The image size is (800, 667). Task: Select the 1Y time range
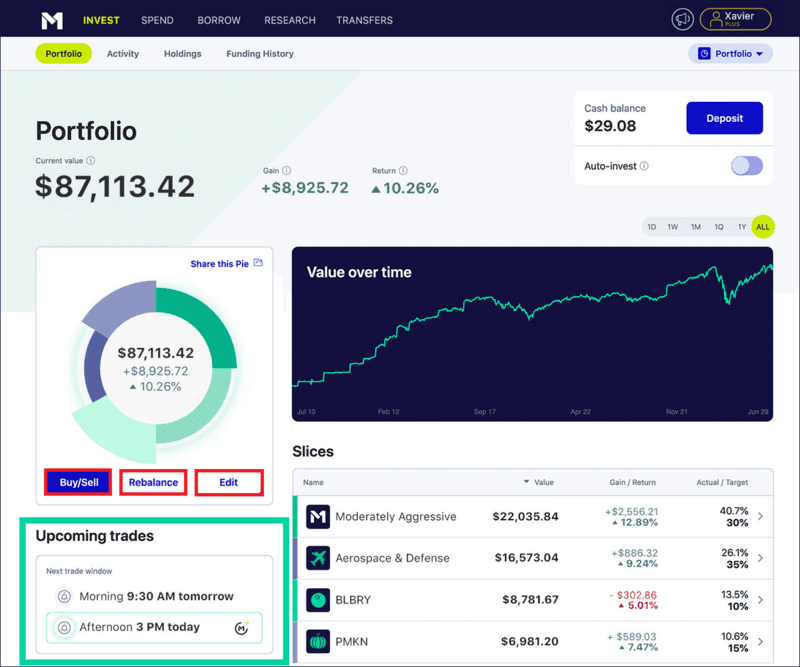click(x=742, y=227)
